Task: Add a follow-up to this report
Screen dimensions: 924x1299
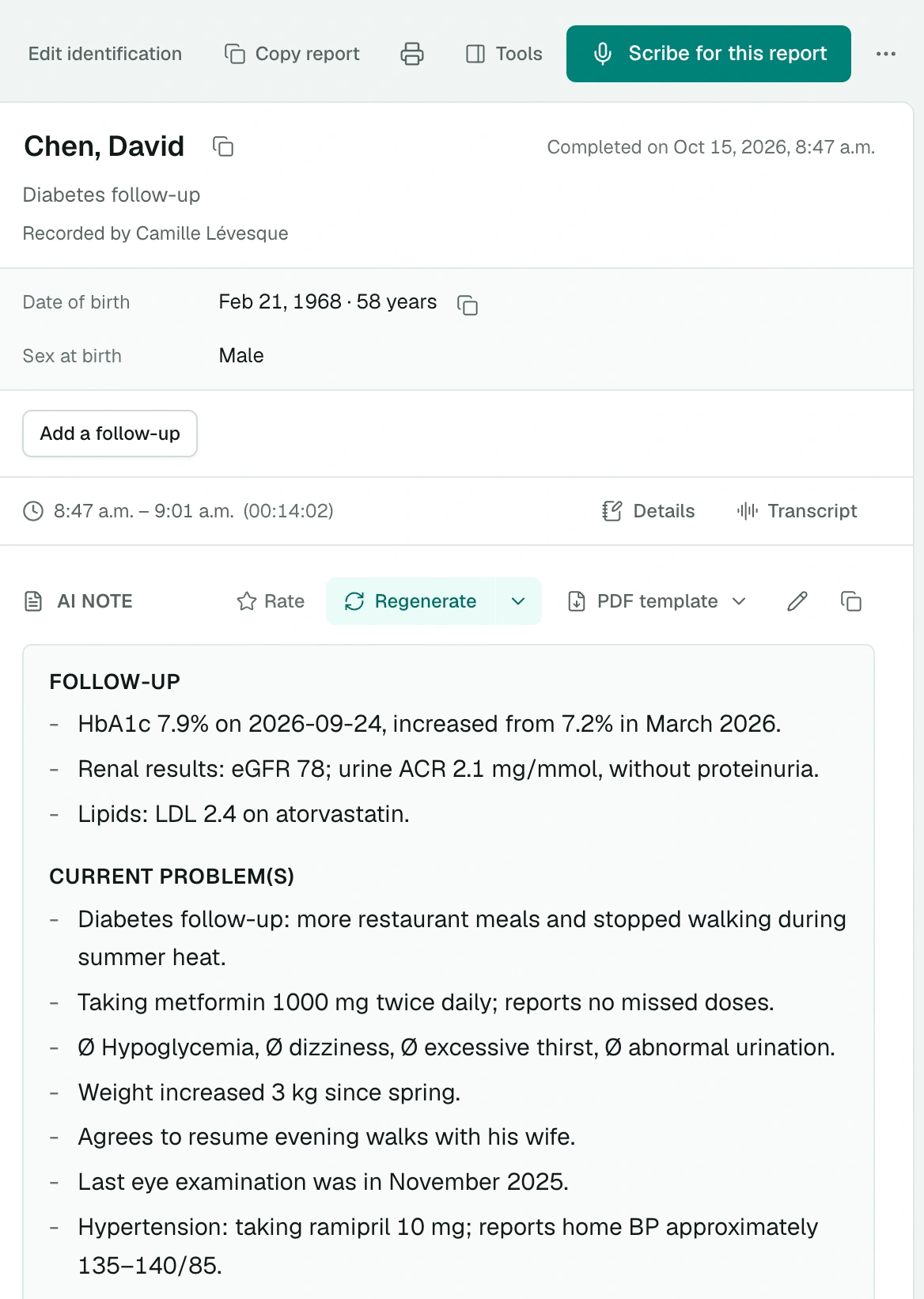Action: 110,434
